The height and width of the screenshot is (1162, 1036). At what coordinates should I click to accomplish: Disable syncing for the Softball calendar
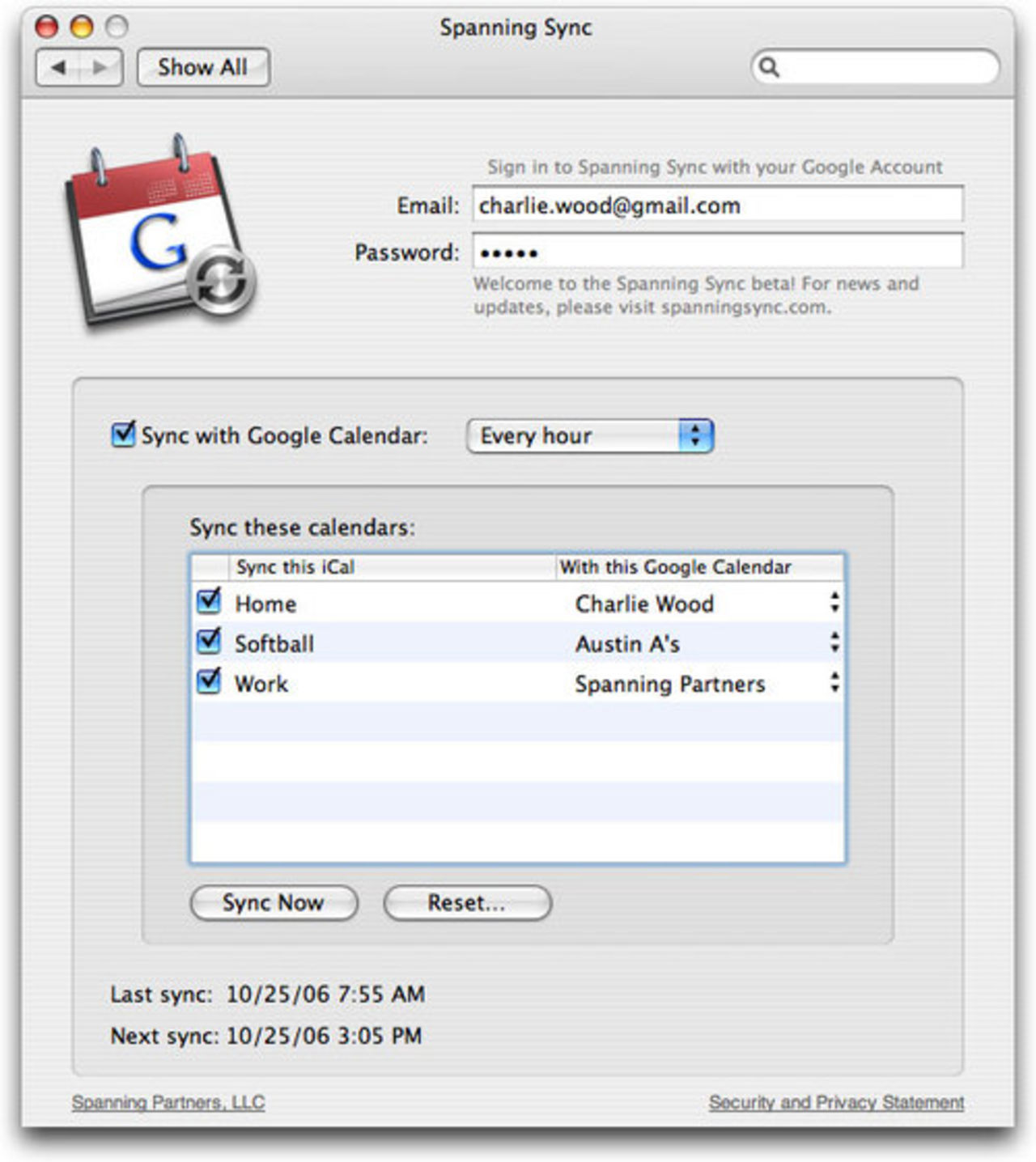(x=208, y=642)
